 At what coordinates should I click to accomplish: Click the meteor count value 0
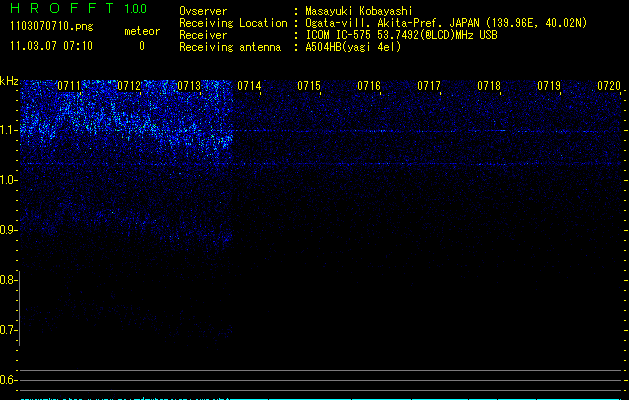click(x=142, y=46)
